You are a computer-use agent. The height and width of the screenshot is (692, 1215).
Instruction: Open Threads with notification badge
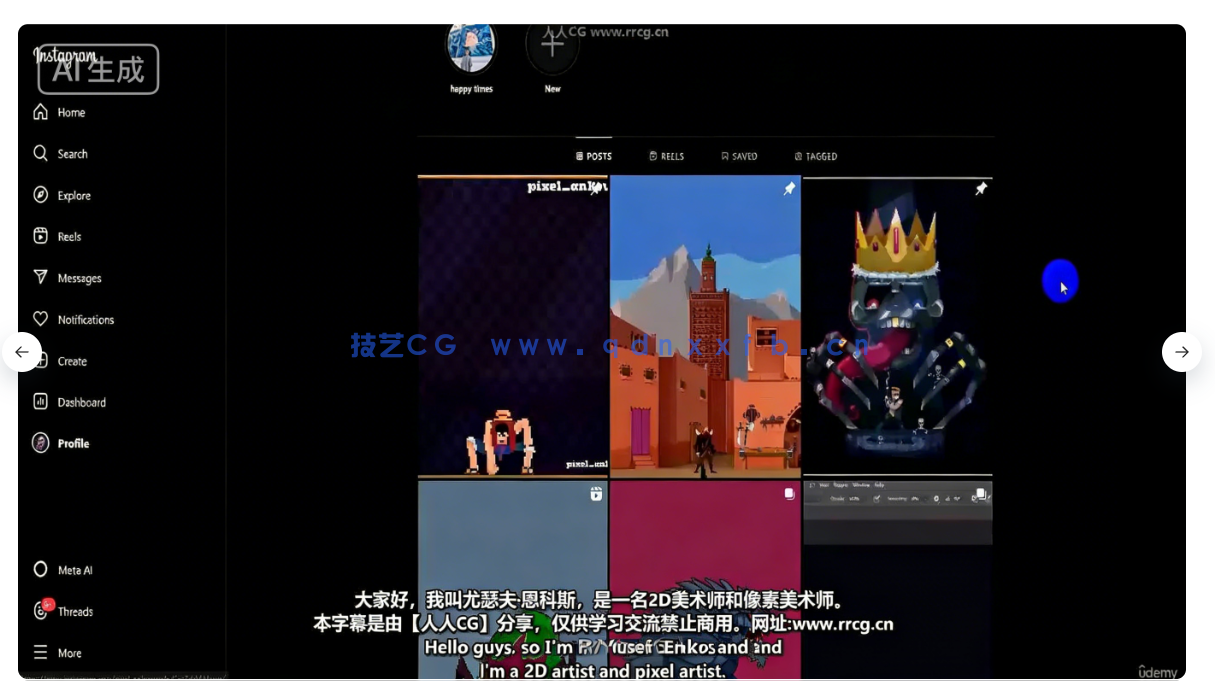42,611
